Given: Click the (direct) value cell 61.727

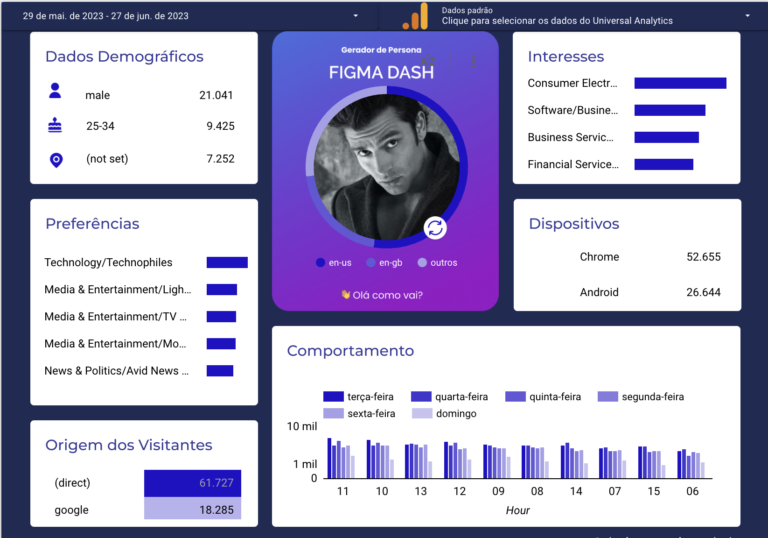Looking at the screenshot, I should click(192, 483).
